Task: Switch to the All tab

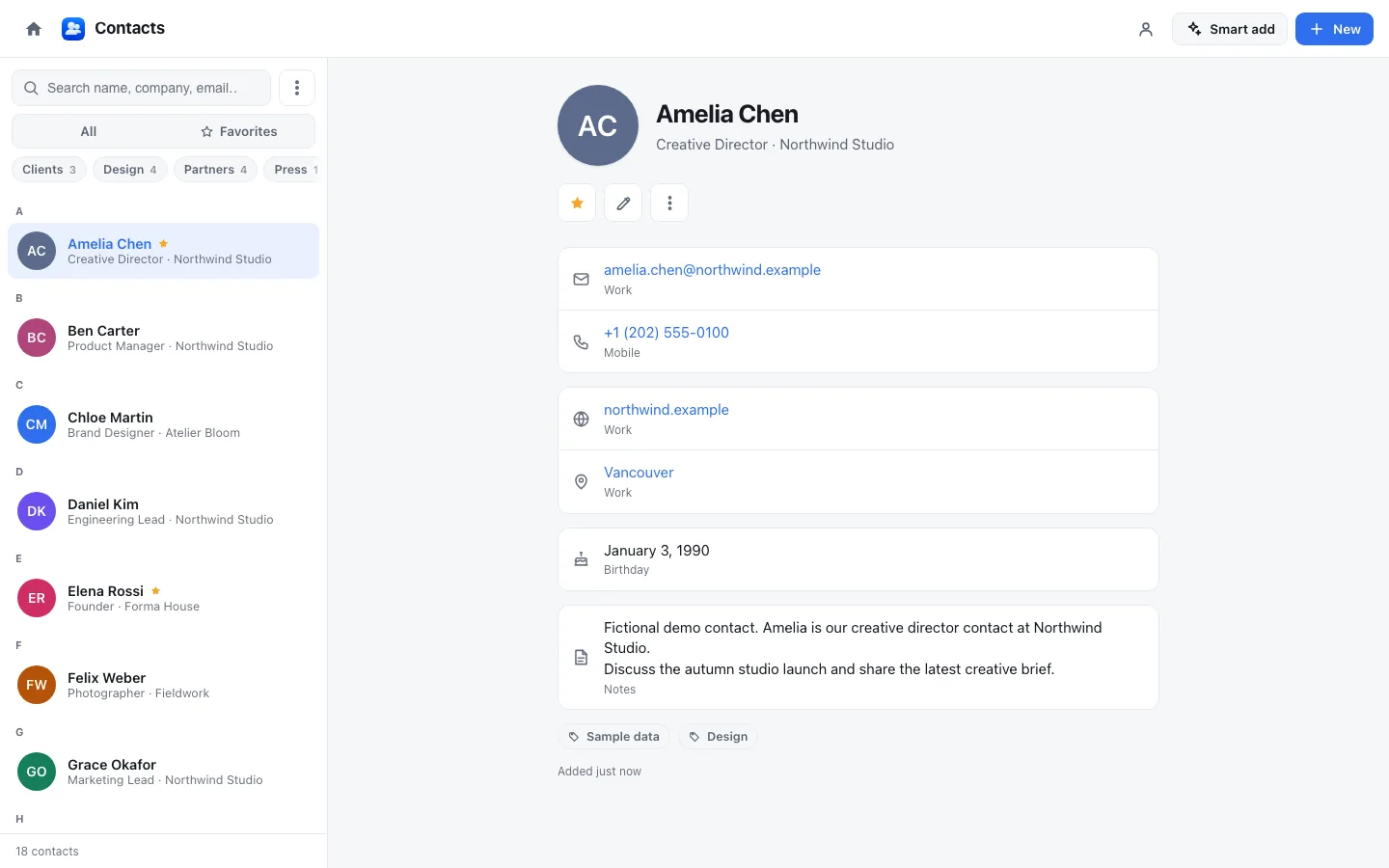Action: click(89, 131)
